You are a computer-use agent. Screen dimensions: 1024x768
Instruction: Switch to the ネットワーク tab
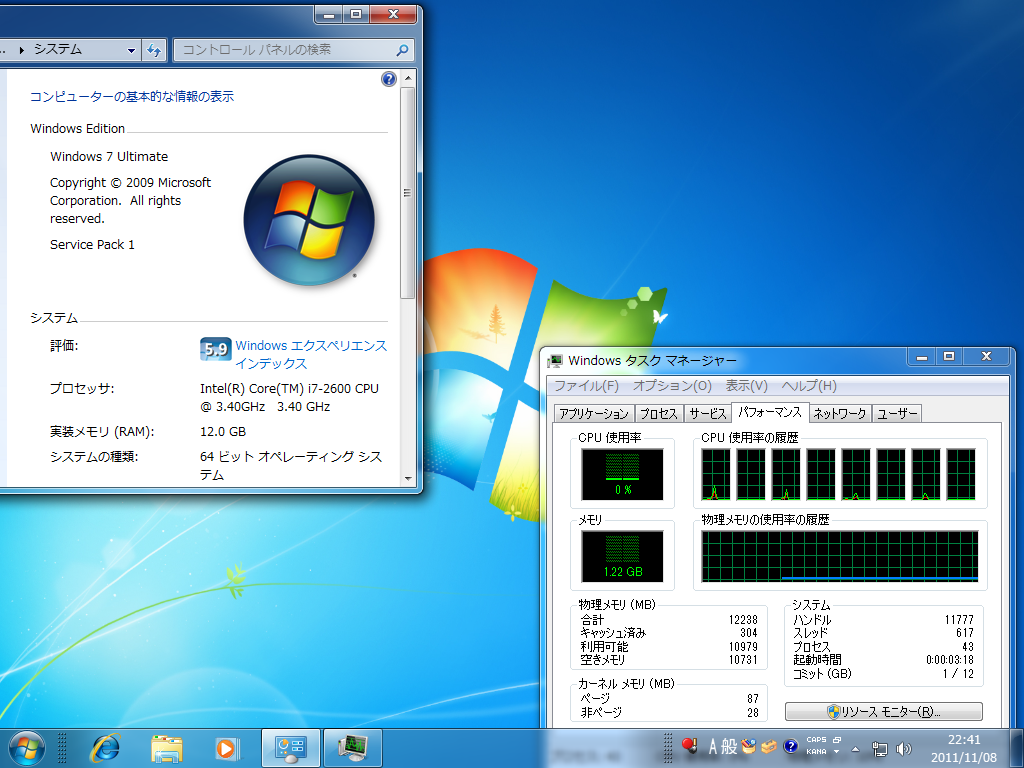[x=840, y=413]
